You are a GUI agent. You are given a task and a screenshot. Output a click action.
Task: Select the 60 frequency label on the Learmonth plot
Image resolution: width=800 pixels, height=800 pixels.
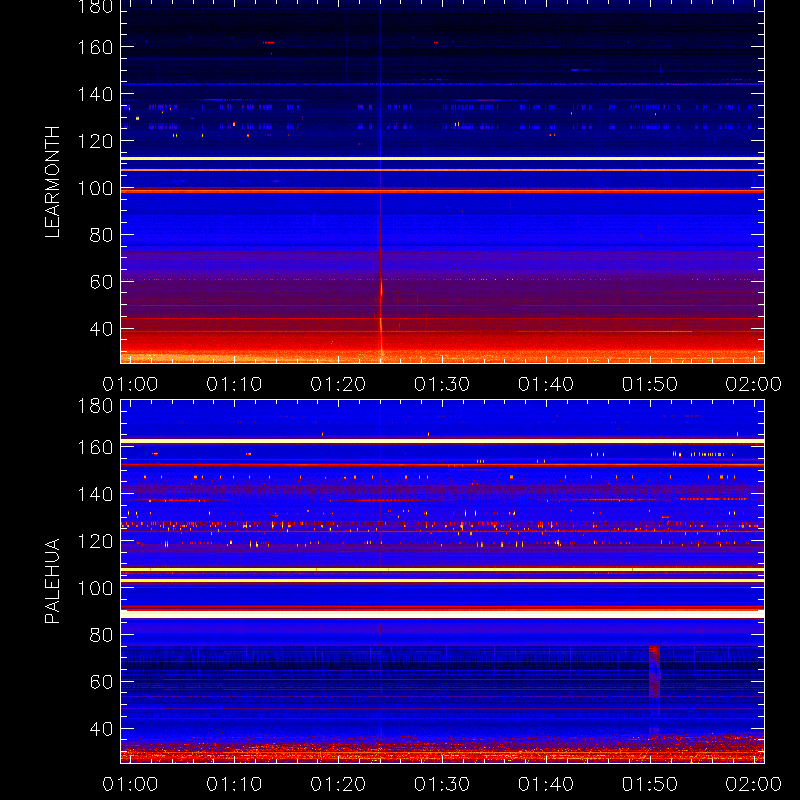coord(101,282)
